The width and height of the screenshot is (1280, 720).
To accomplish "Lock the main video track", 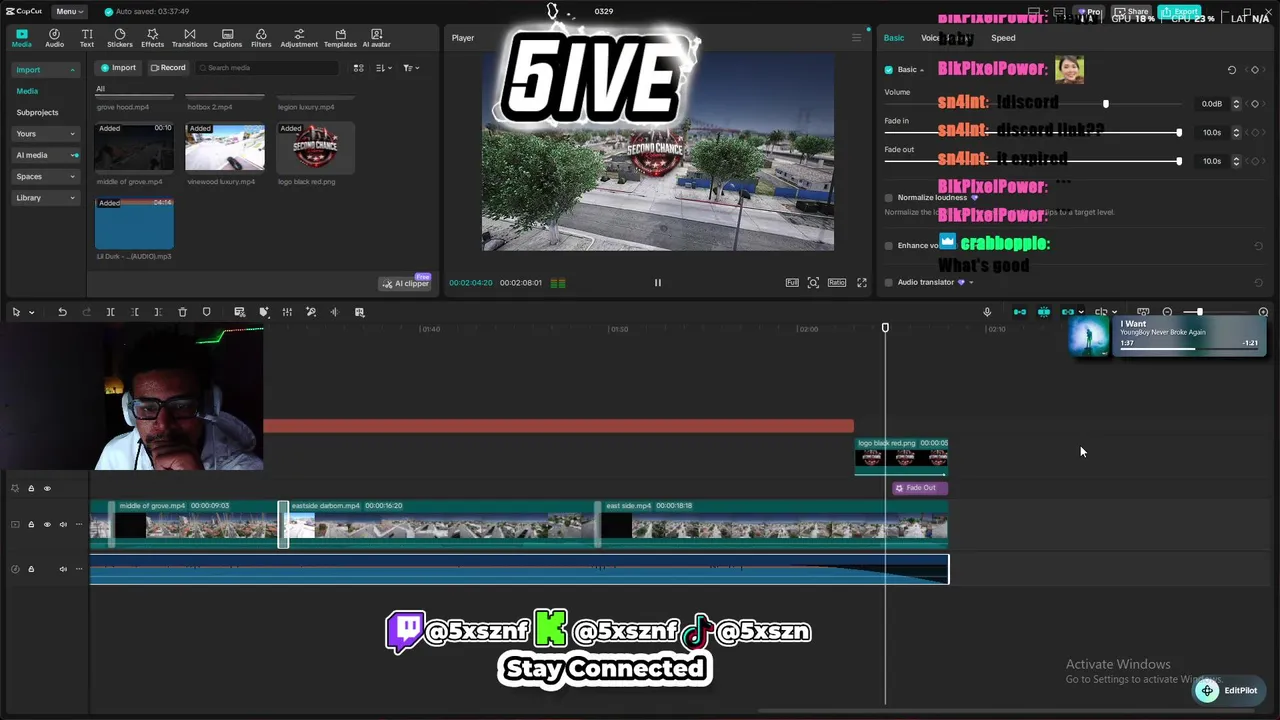I will 31,525.
